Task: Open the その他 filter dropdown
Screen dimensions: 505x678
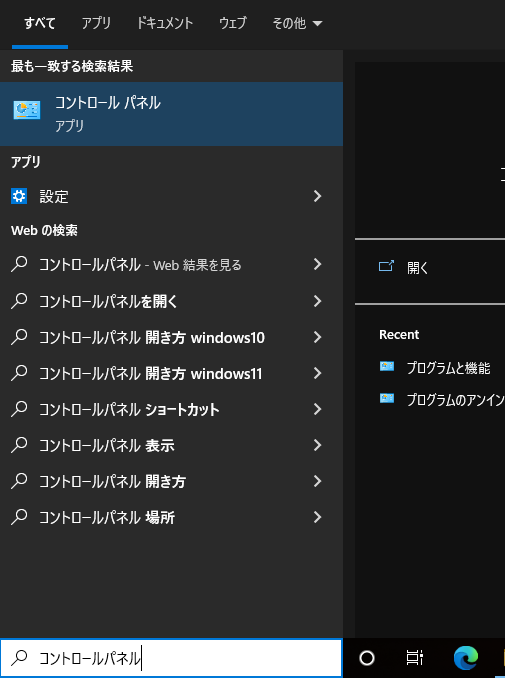Action: pos(297,23)
